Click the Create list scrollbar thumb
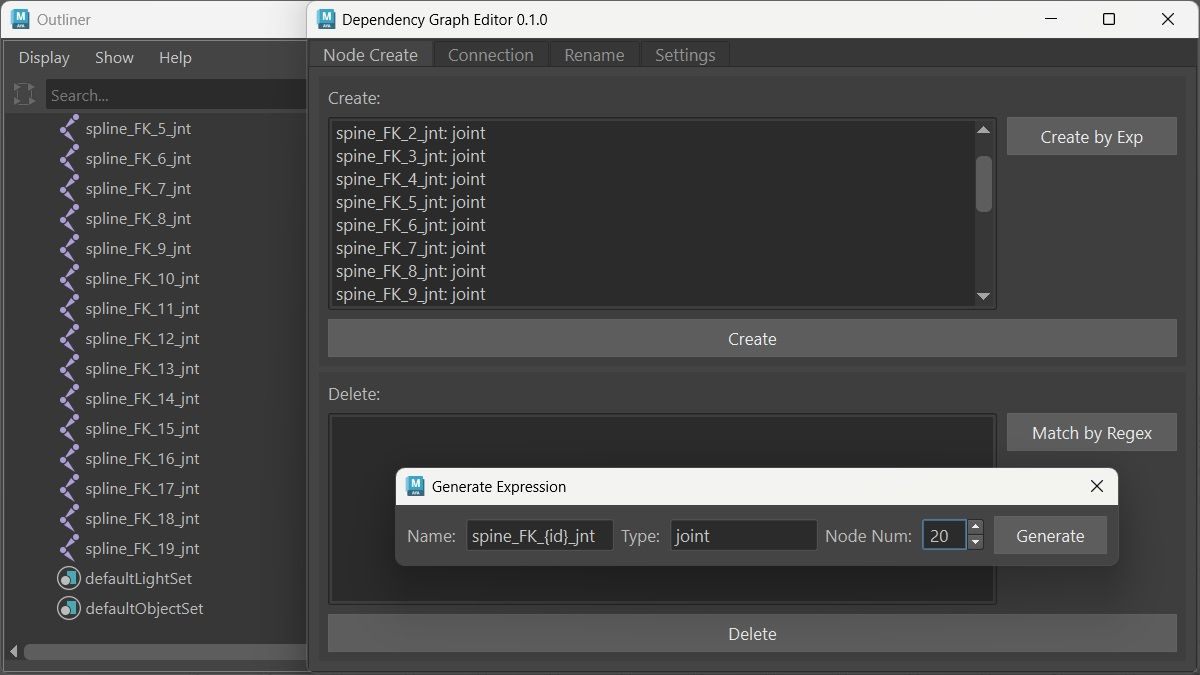The width and height of the screenshot is (1200, 675). tap(984, 184)
